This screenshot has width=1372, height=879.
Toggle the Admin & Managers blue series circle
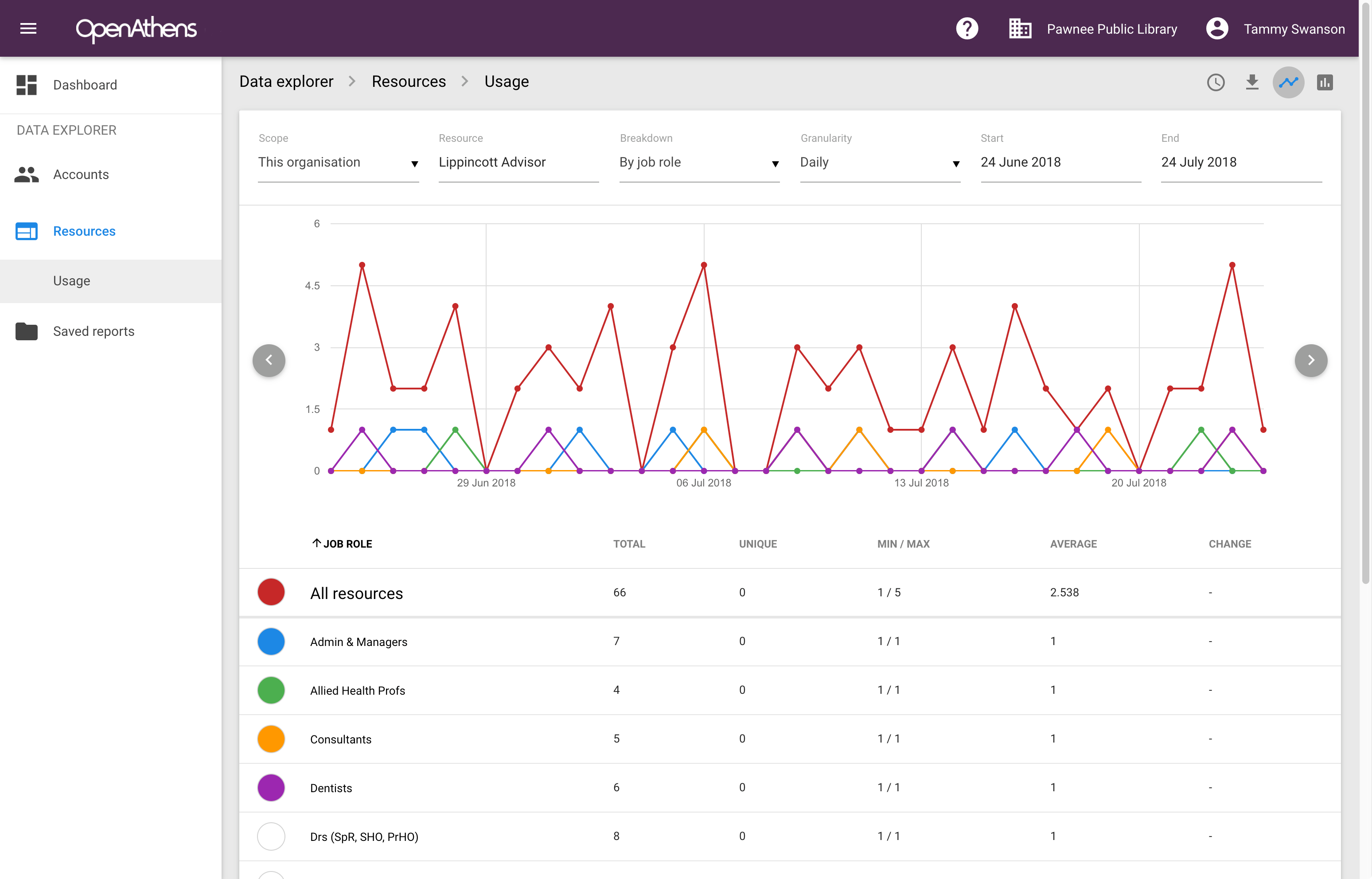[271, 642]
